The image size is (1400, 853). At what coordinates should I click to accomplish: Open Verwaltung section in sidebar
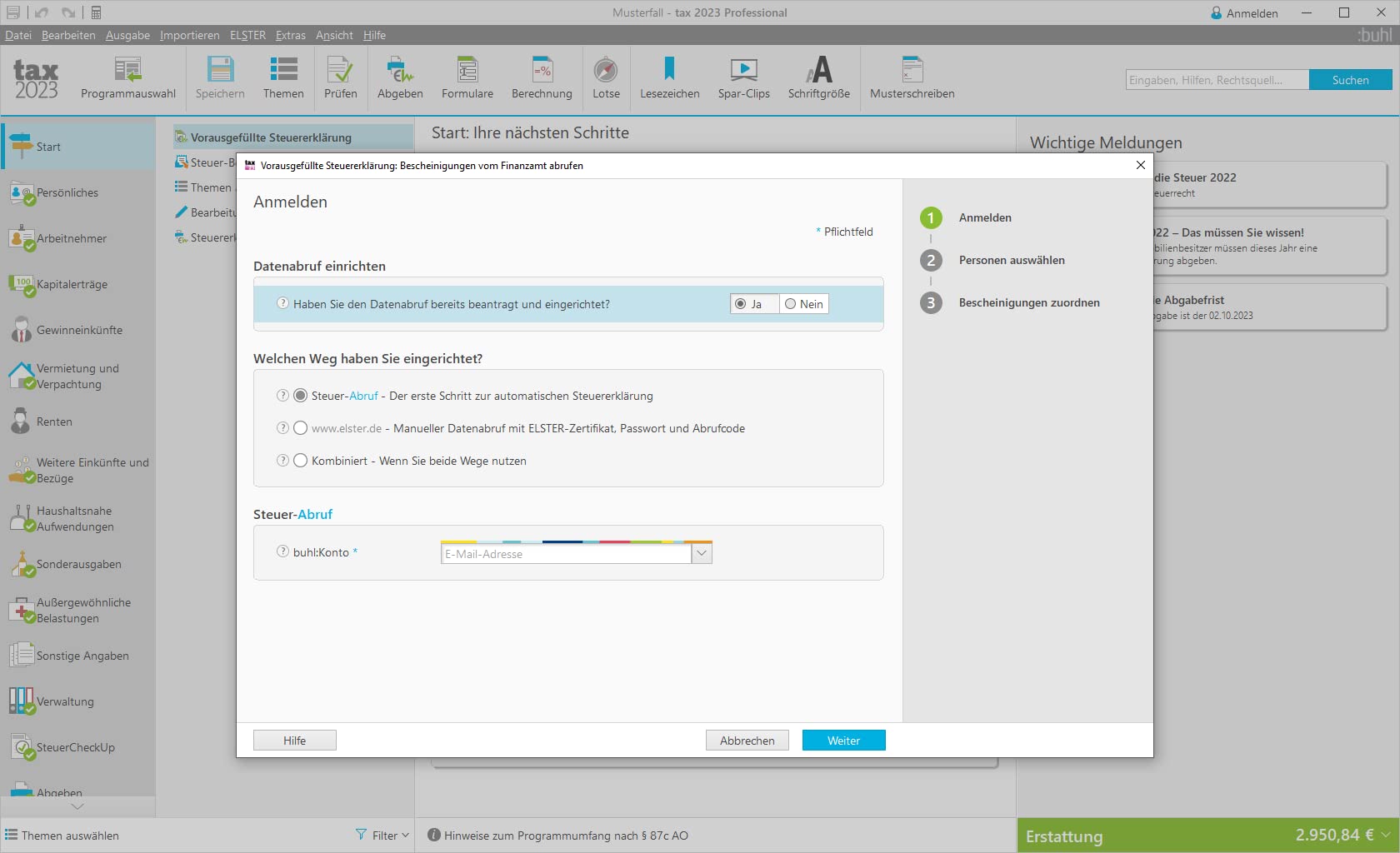click(78, 701)
